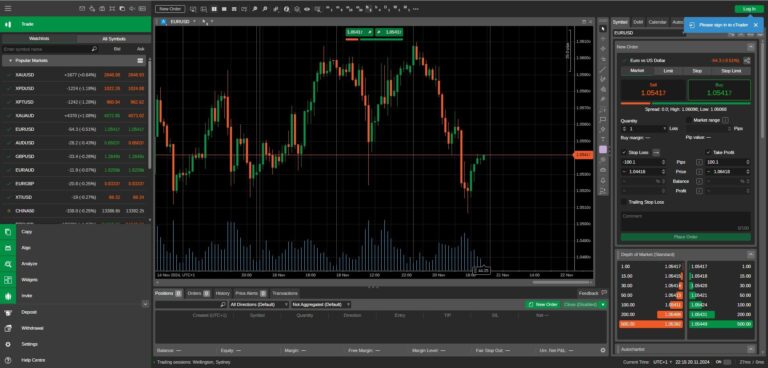Toggle the Take Profit checkbox
Screen dimensions: 768x368
pos(708,152)
